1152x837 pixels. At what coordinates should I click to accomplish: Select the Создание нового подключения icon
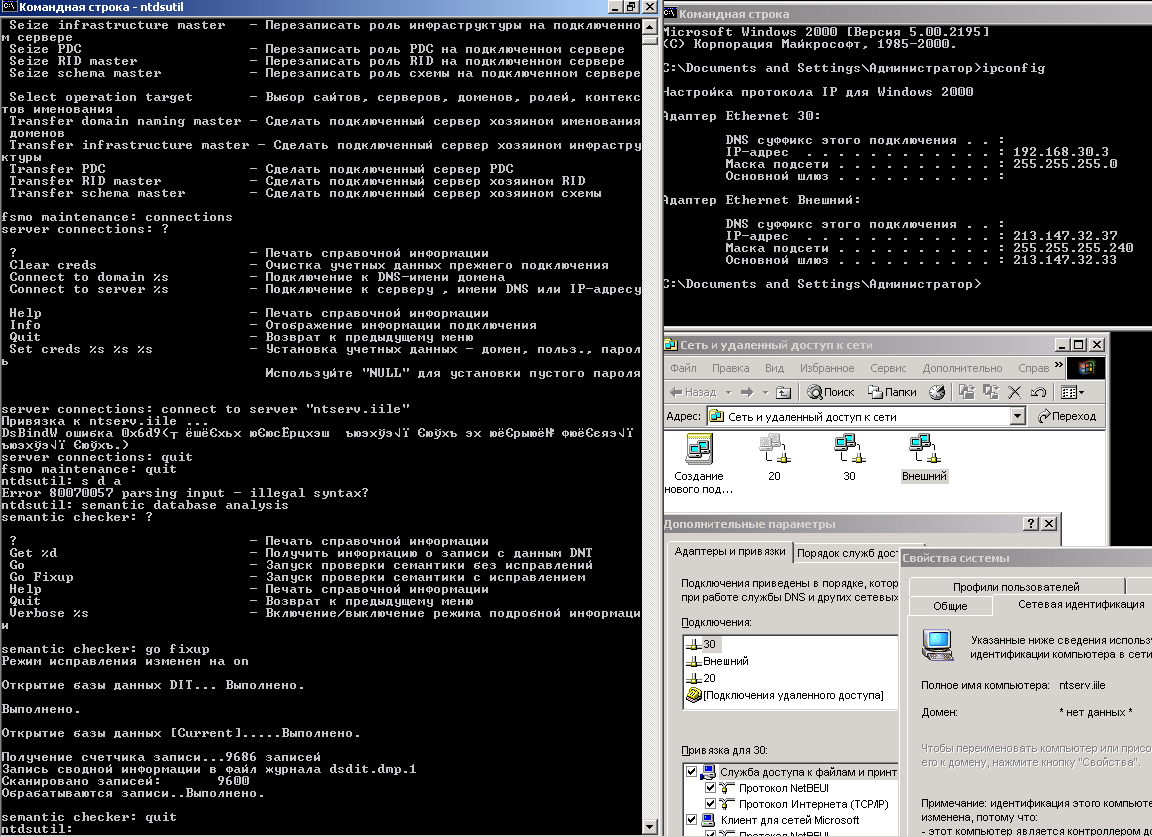[699, 449]
